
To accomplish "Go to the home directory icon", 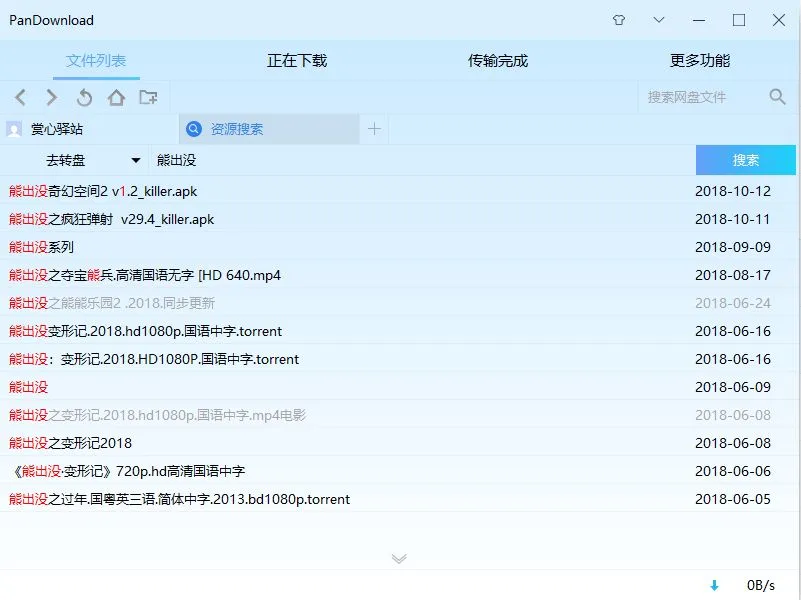I will [x=116, y=97].
